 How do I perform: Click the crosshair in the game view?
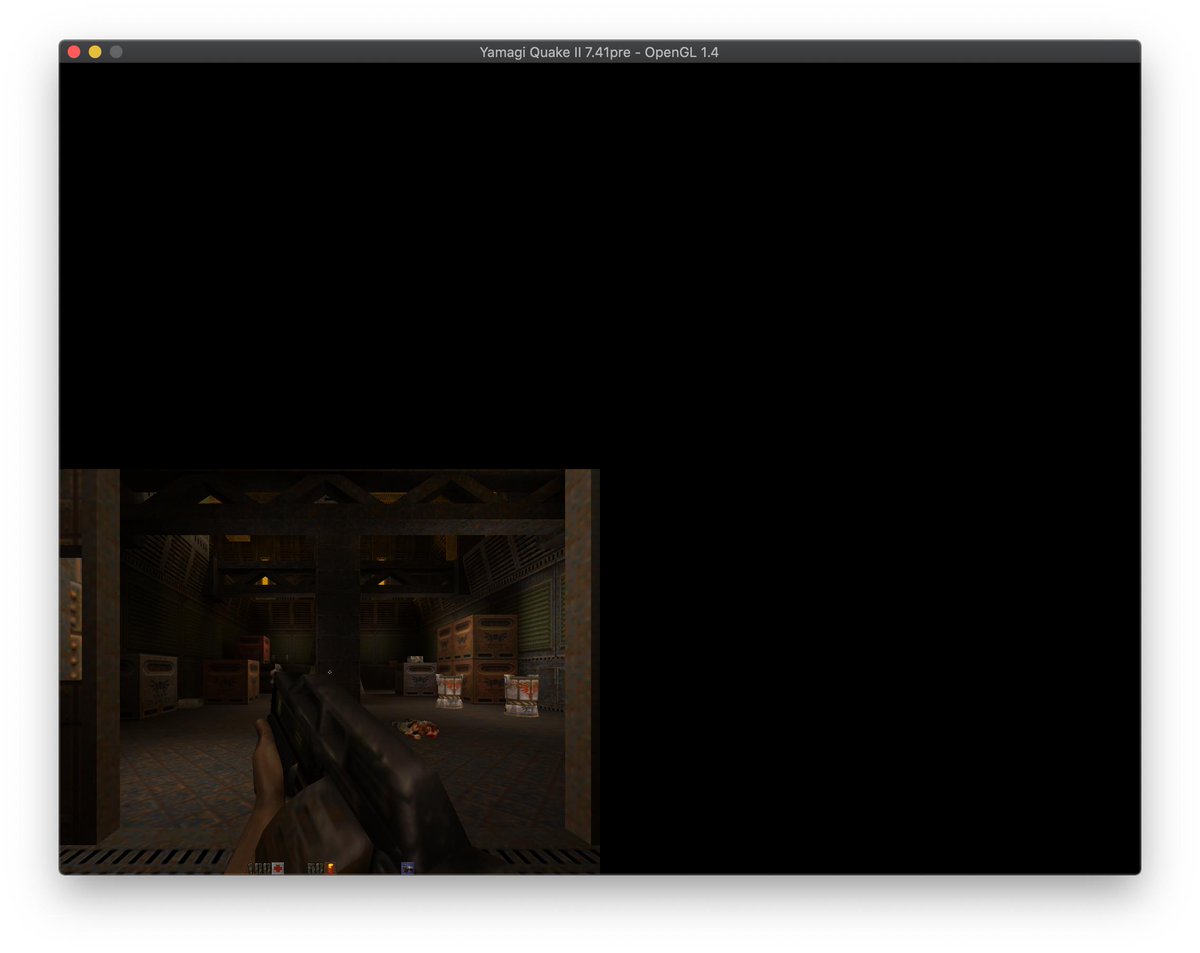click(x=329, y=672)
